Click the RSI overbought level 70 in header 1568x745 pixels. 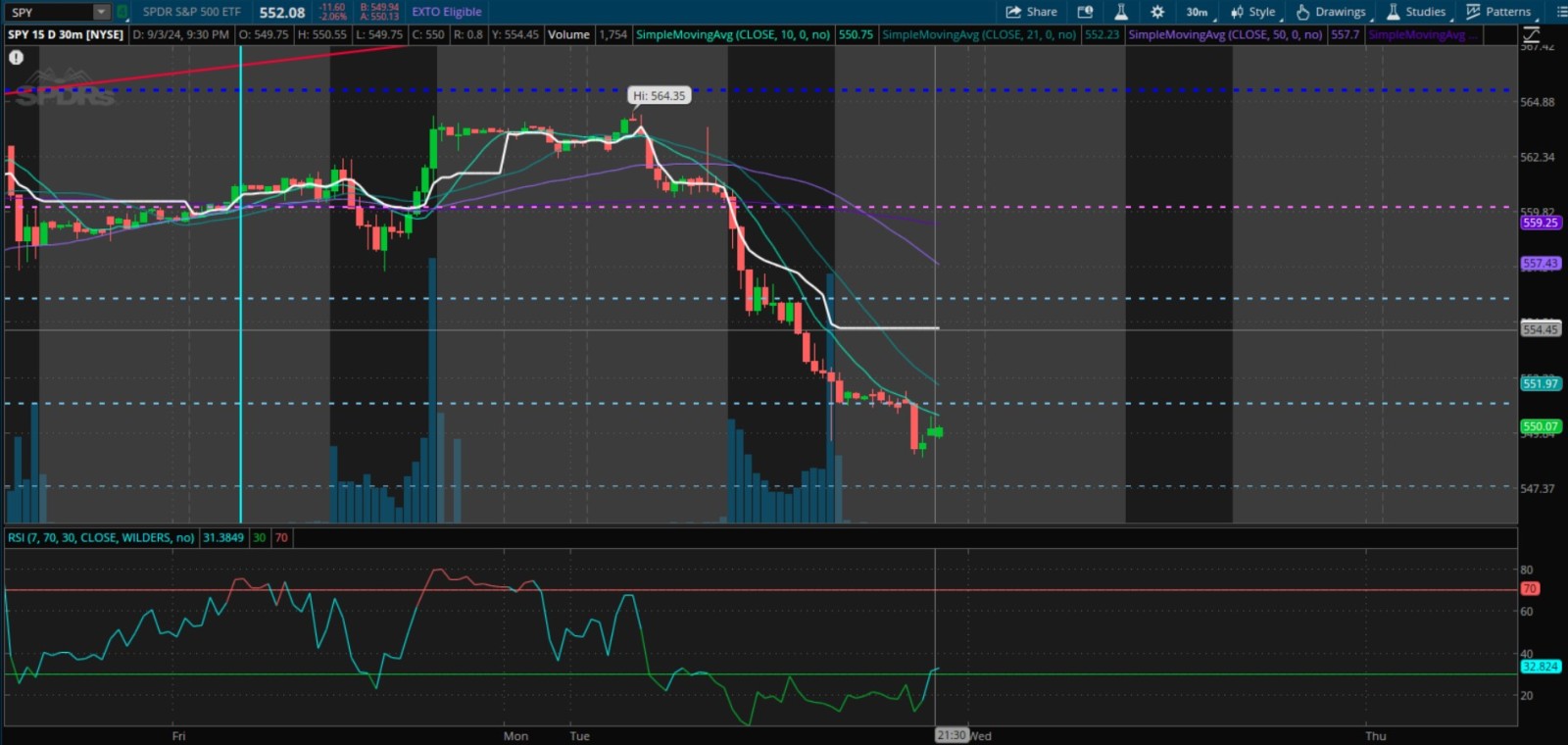tap(281, 537)
